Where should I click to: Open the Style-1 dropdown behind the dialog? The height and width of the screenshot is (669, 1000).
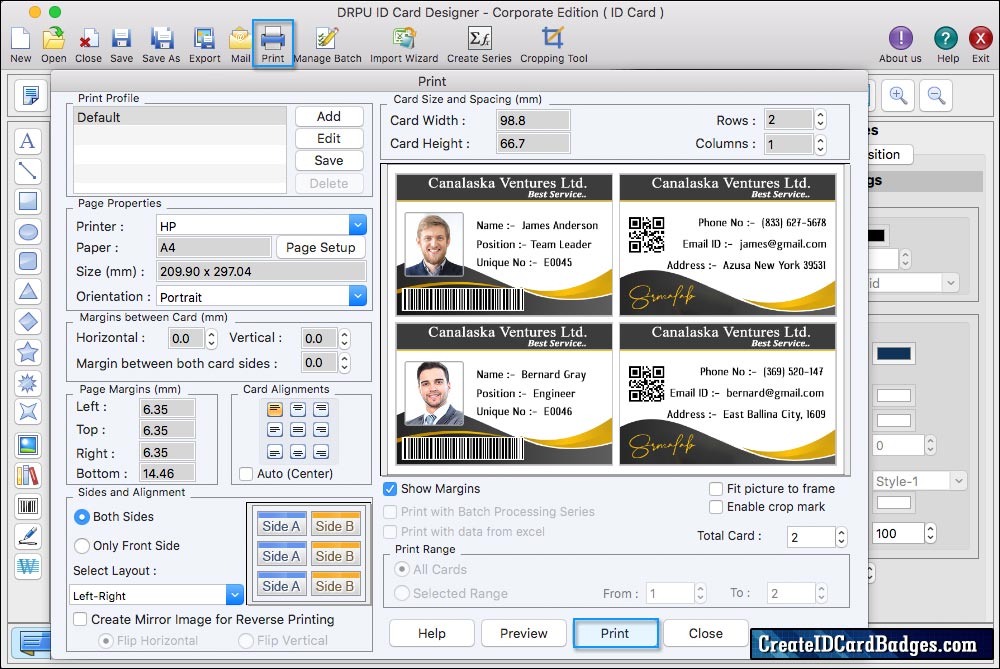click(919, 482)
